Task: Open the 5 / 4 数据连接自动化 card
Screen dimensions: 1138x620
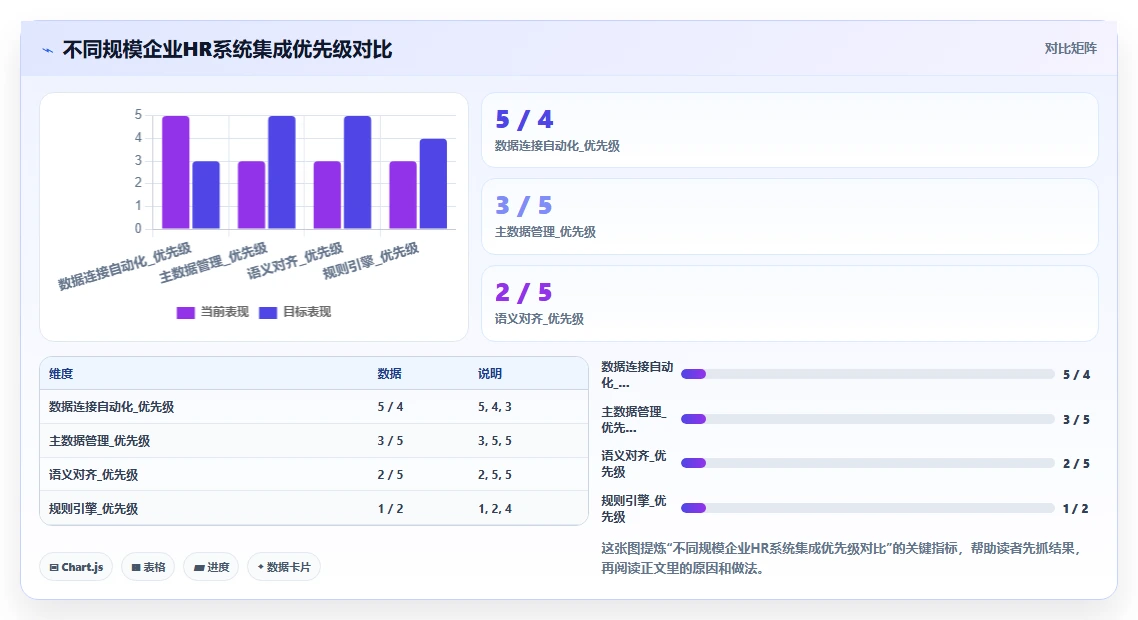Action: coord(790,130)
